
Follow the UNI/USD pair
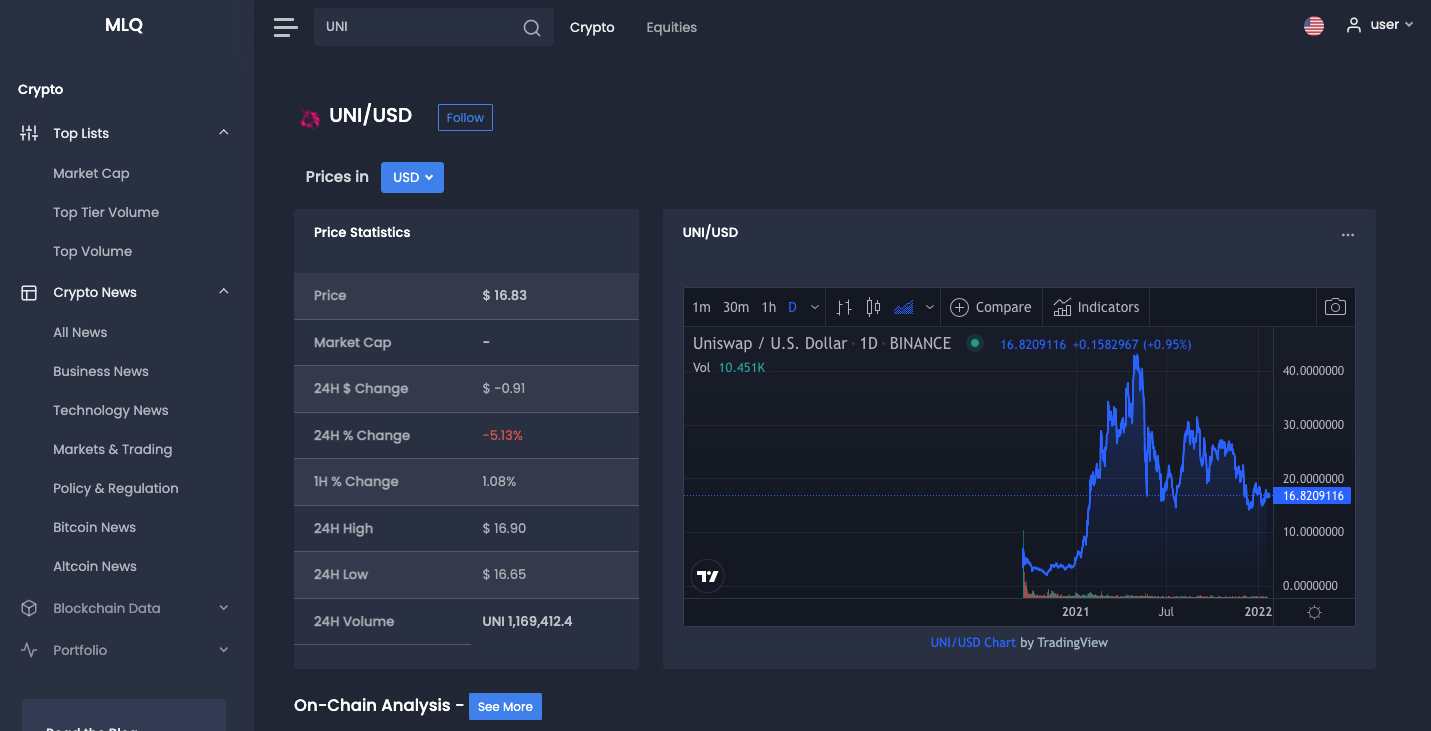(465, 118)
